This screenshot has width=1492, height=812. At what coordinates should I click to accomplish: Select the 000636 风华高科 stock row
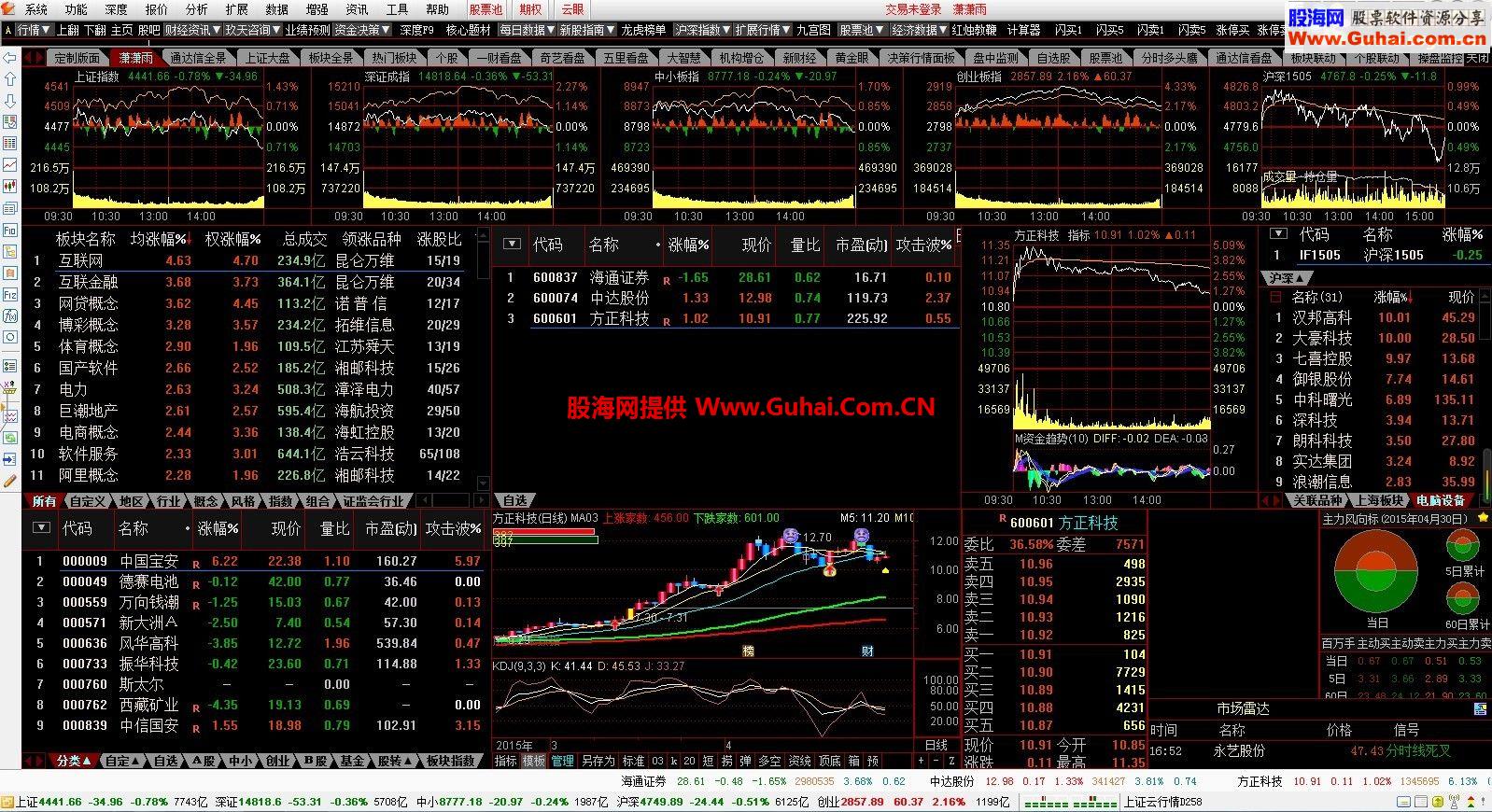(x=256, y=643)
